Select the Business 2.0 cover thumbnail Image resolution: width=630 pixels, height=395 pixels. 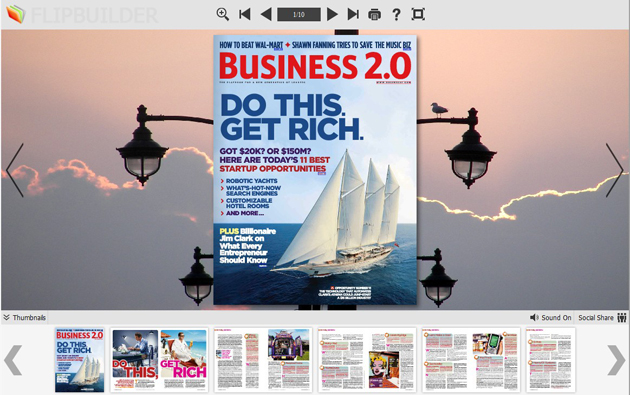tap(80, 360)
